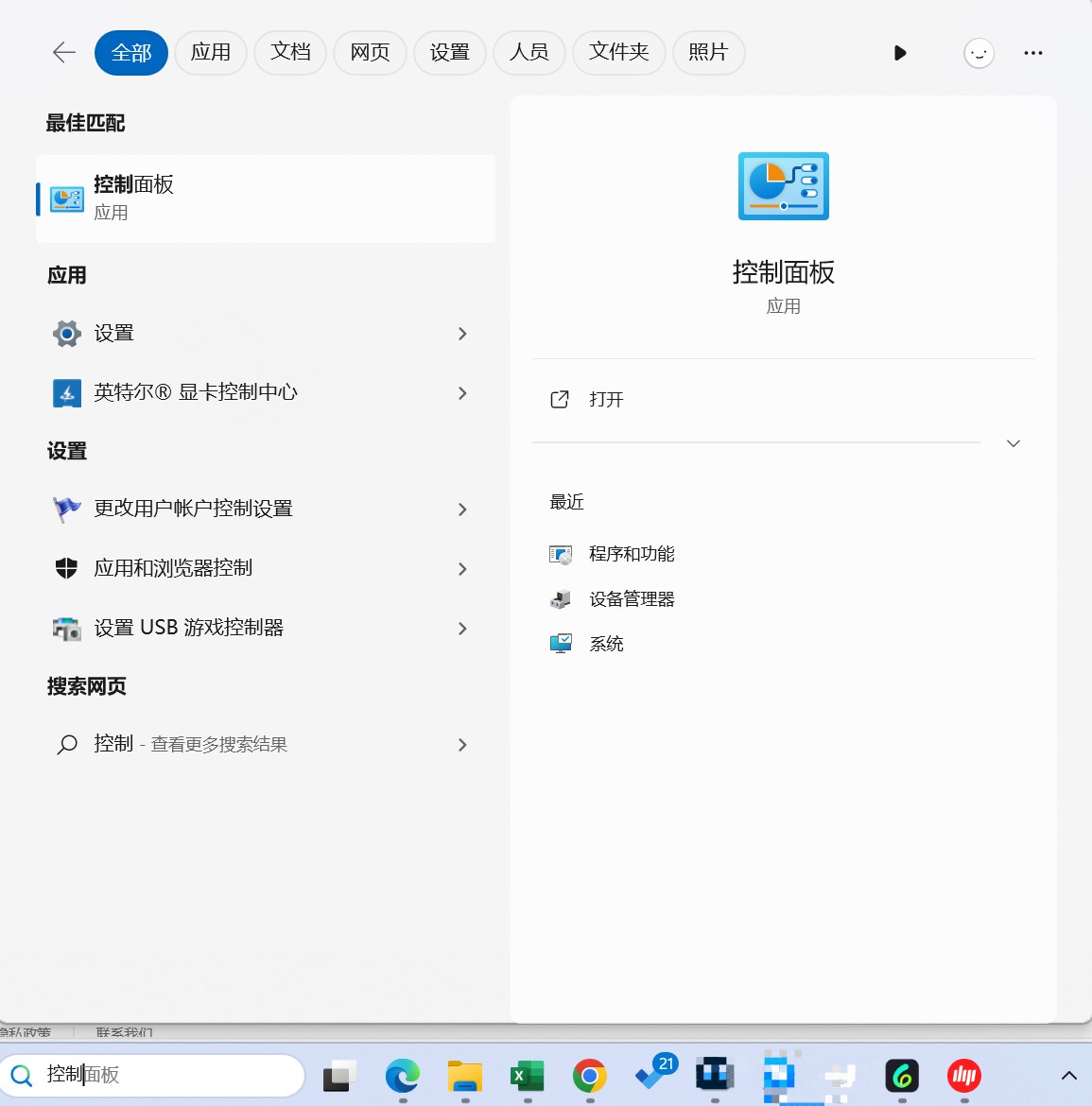Expand more actions with the down chevron
Viewport: 1092px width, 1106px height.
pos(1014,443)
